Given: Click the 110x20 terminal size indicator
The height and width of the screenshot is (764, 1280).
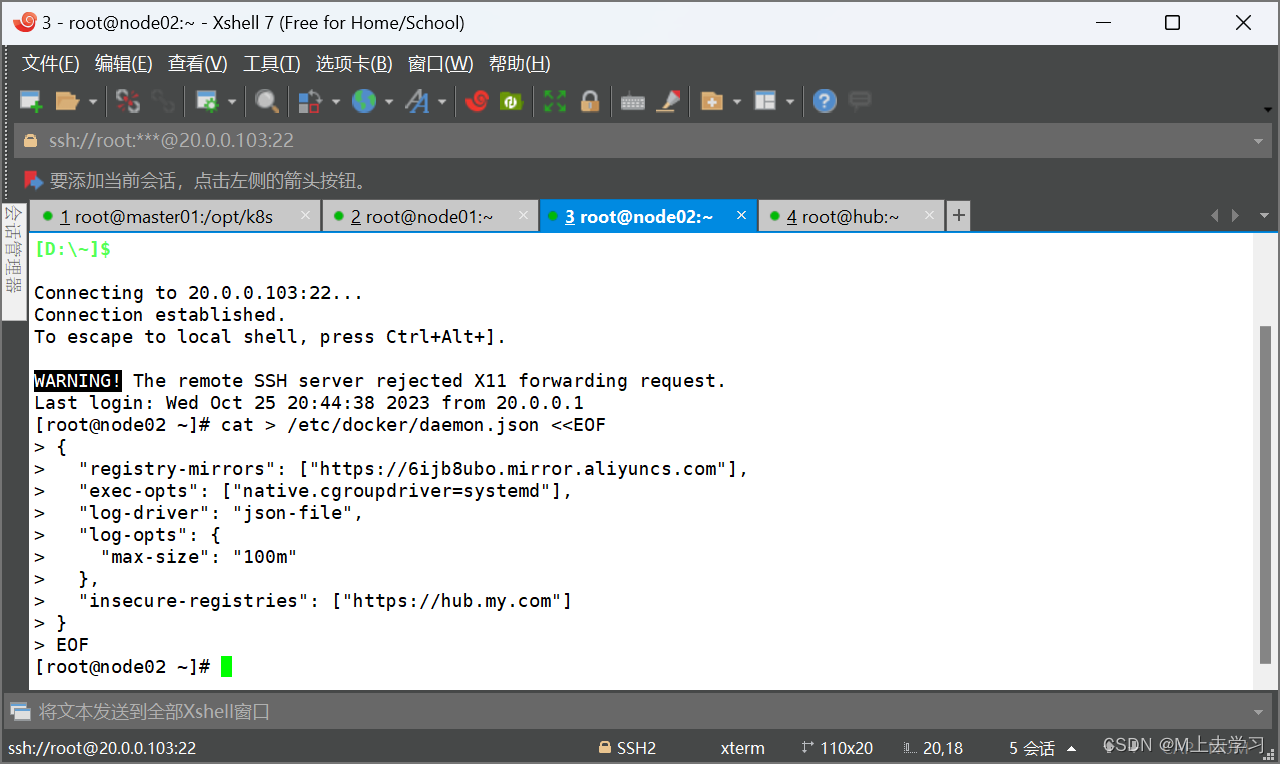Looking at the screenshot, I should point(837,748).
